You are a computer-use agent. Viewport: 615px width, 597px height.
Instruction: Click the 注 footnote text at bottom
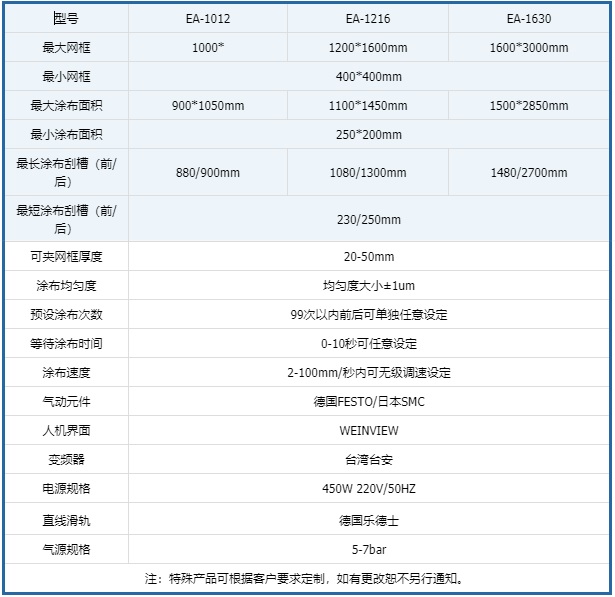pos(306,578)
